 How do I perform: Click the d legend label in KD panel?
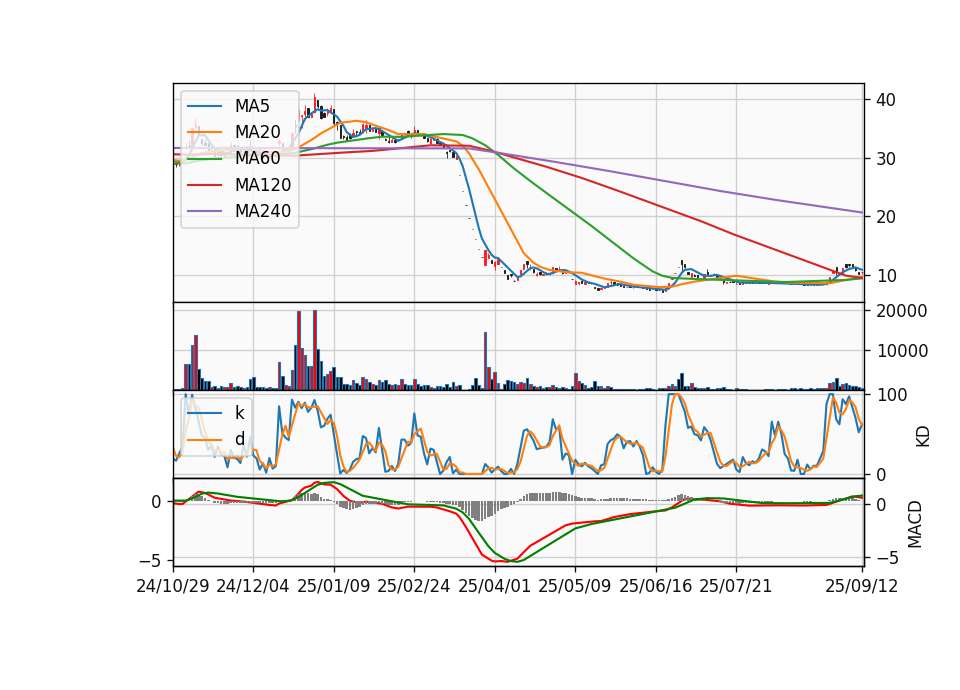pos(239,439)
